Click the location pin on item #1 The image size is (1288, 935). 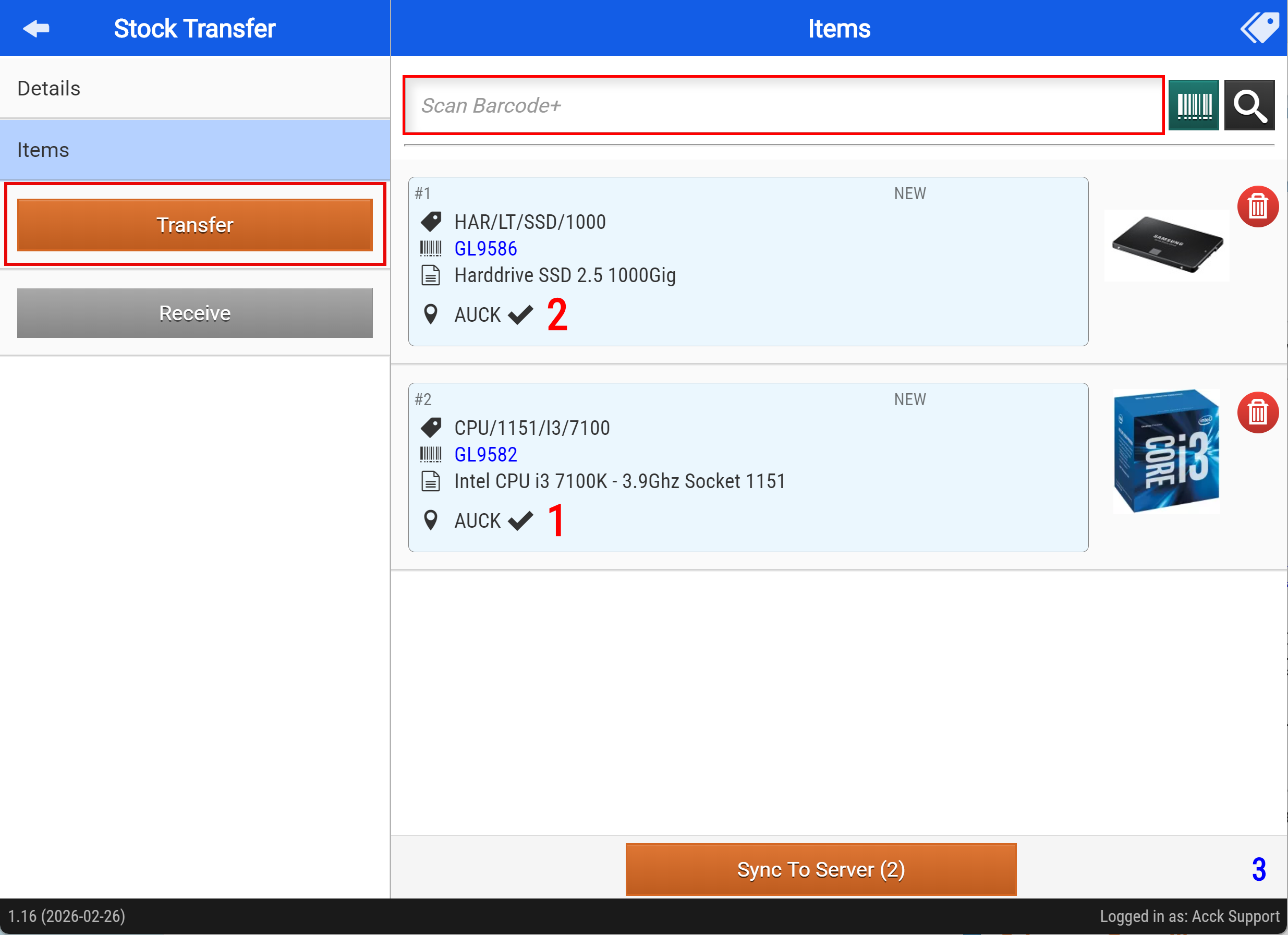(x=431, y=314)
